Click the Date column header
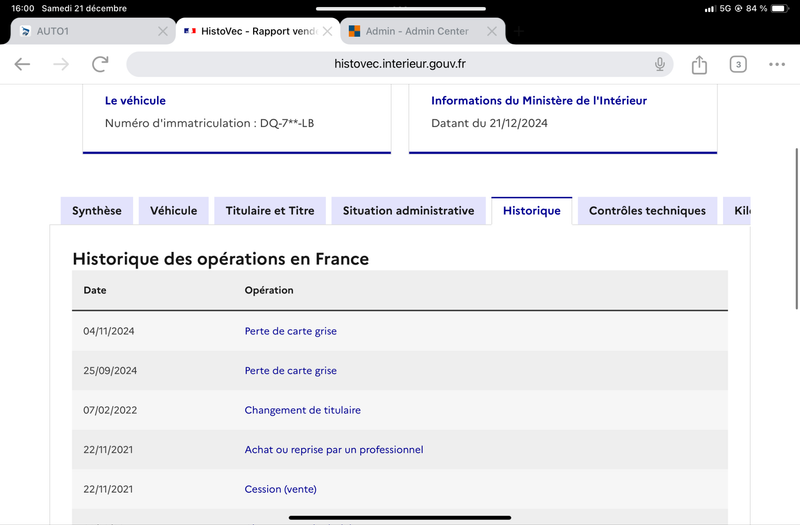The width and height of the screenshot is (800, 525). point(95,290)
